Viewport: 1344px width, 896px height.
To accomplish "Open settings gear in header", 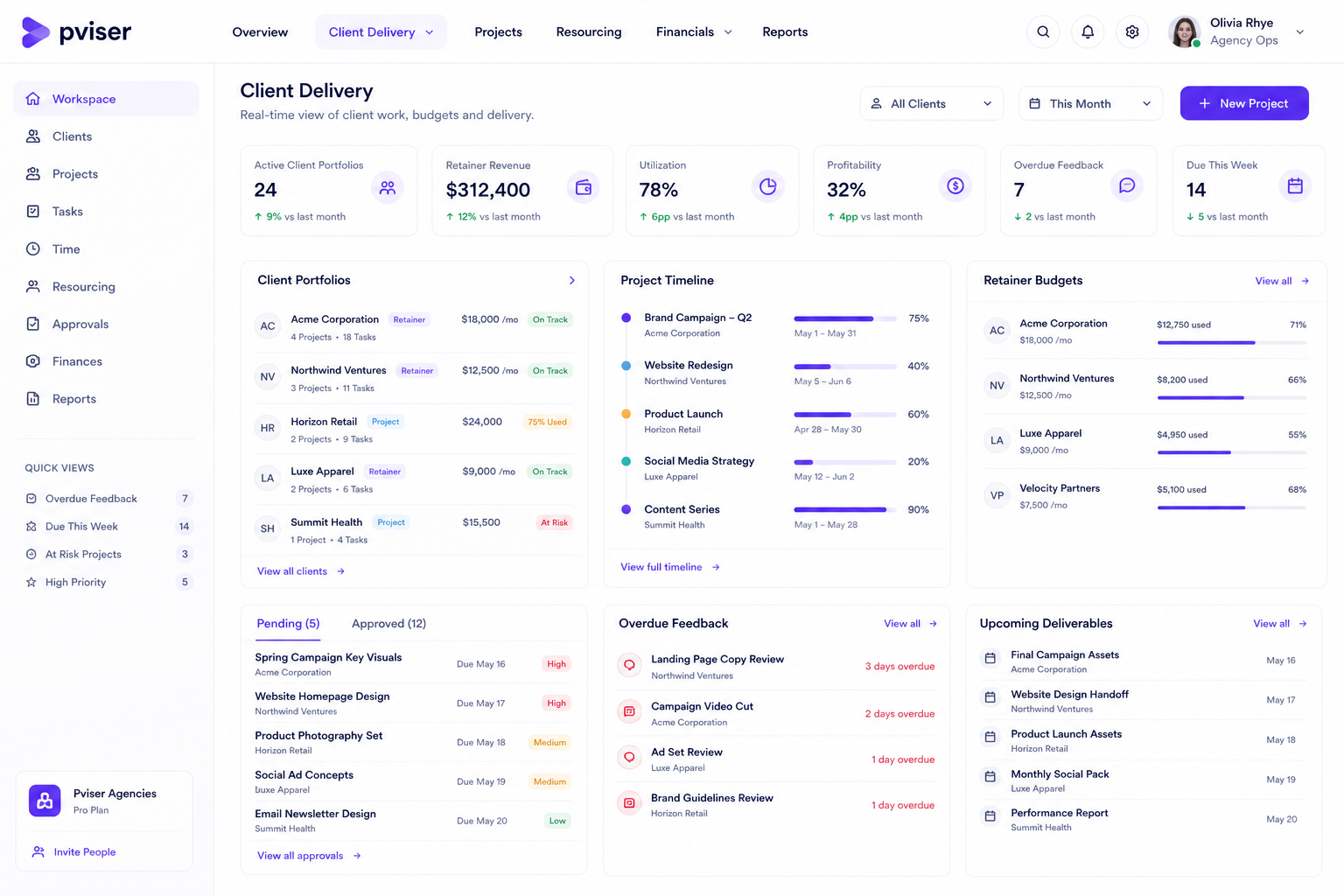I will [1132, 31].
